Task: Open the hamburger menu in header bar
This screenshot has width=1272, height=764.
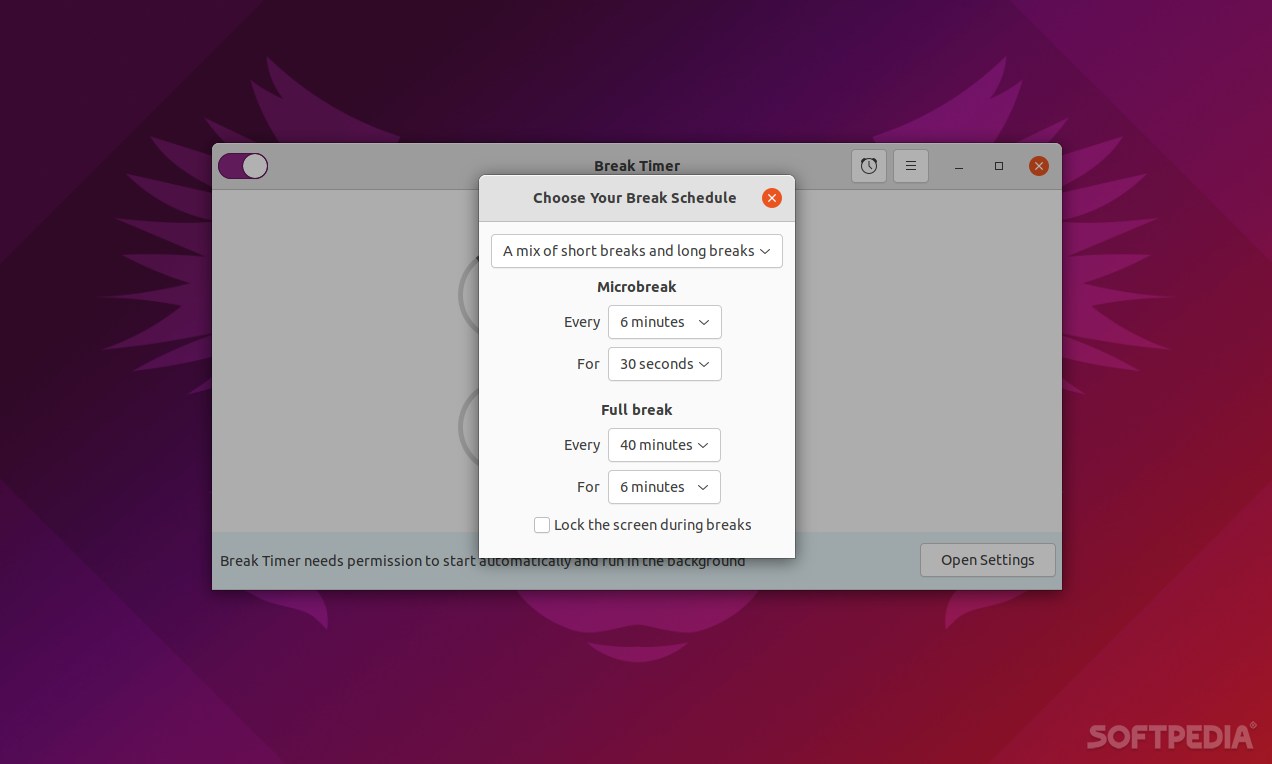Action: pyautogui.click(x=911, y=166)
